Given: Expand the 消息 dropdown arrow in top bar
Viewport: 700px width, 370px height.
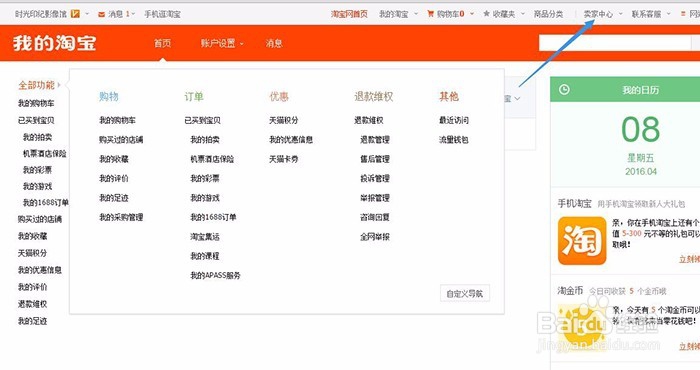Looking at the screenshot, I should coord(133,14).
